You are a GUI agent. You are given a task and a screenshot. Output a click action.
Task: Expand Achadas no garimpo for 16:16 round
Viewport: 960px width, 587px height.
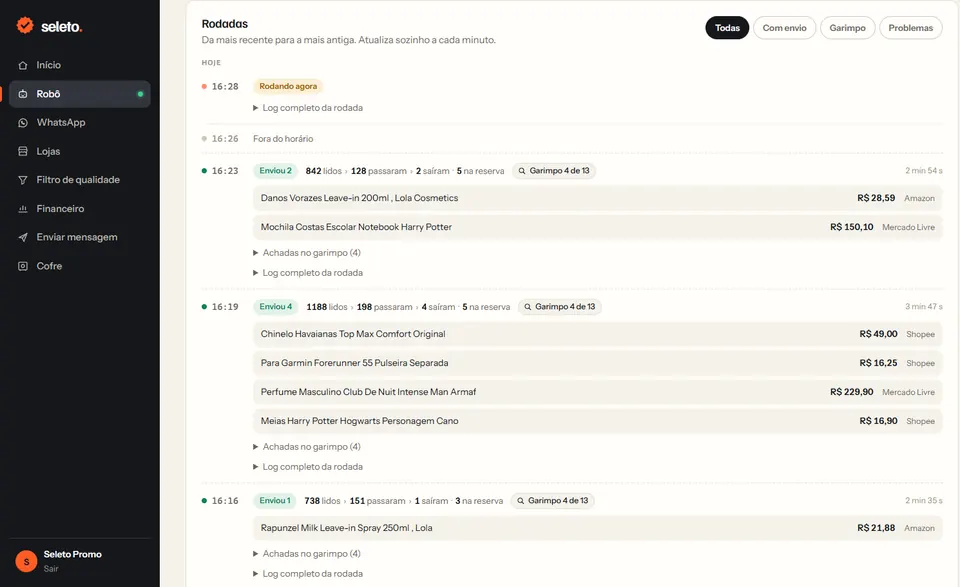(307, 554)
